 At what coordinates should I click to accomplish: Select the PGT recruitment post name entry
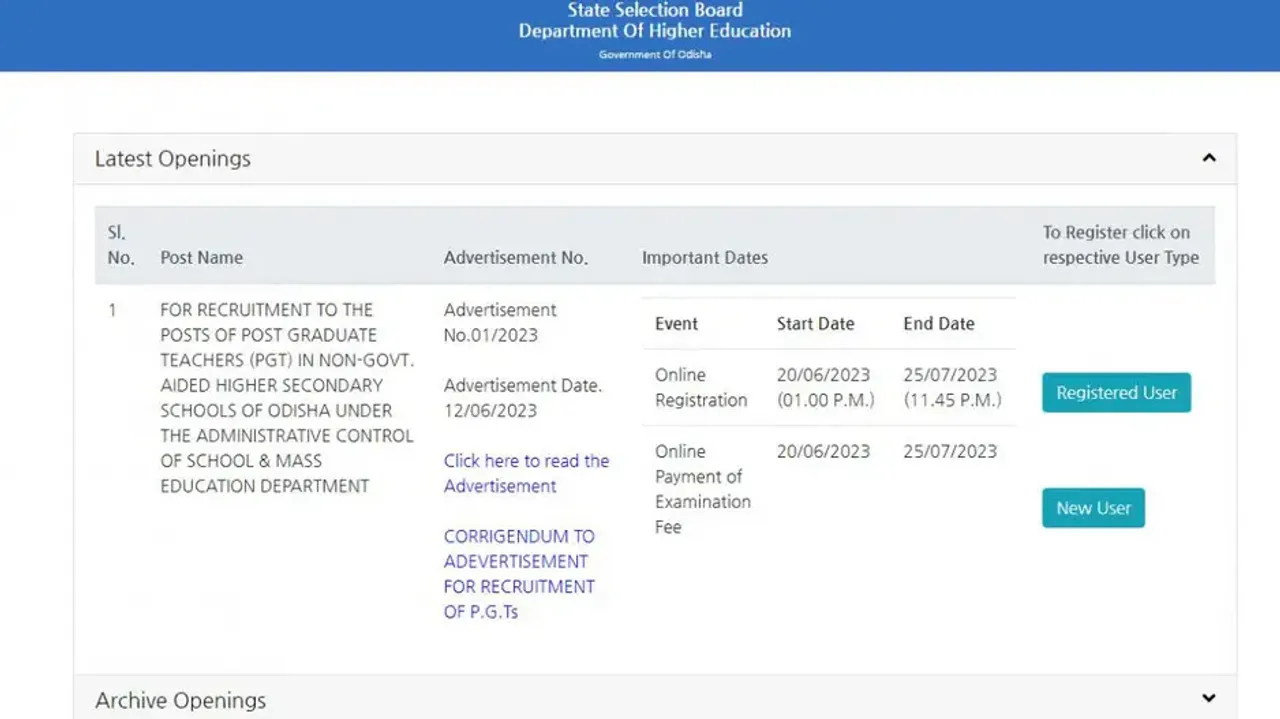[287, 397]
